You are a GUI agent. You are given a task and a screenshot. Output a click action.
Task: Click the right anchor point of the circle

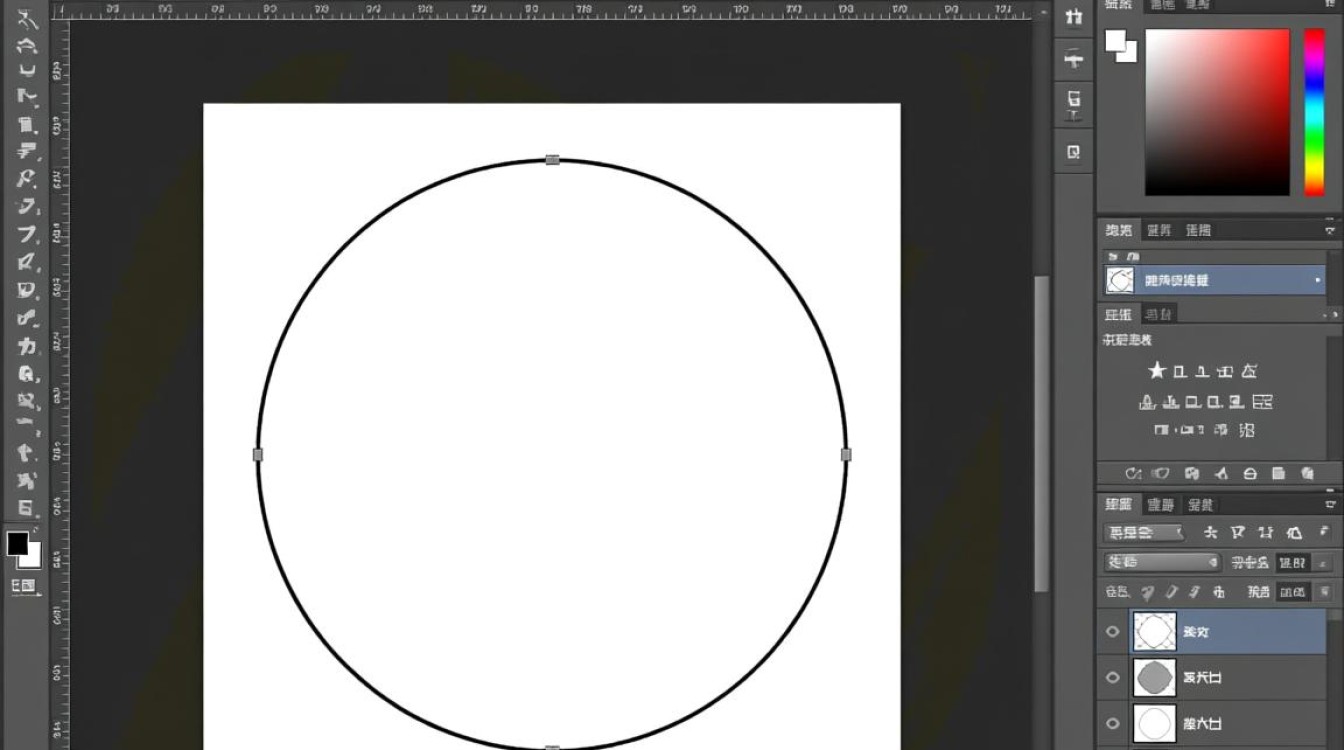coord(846,454)
